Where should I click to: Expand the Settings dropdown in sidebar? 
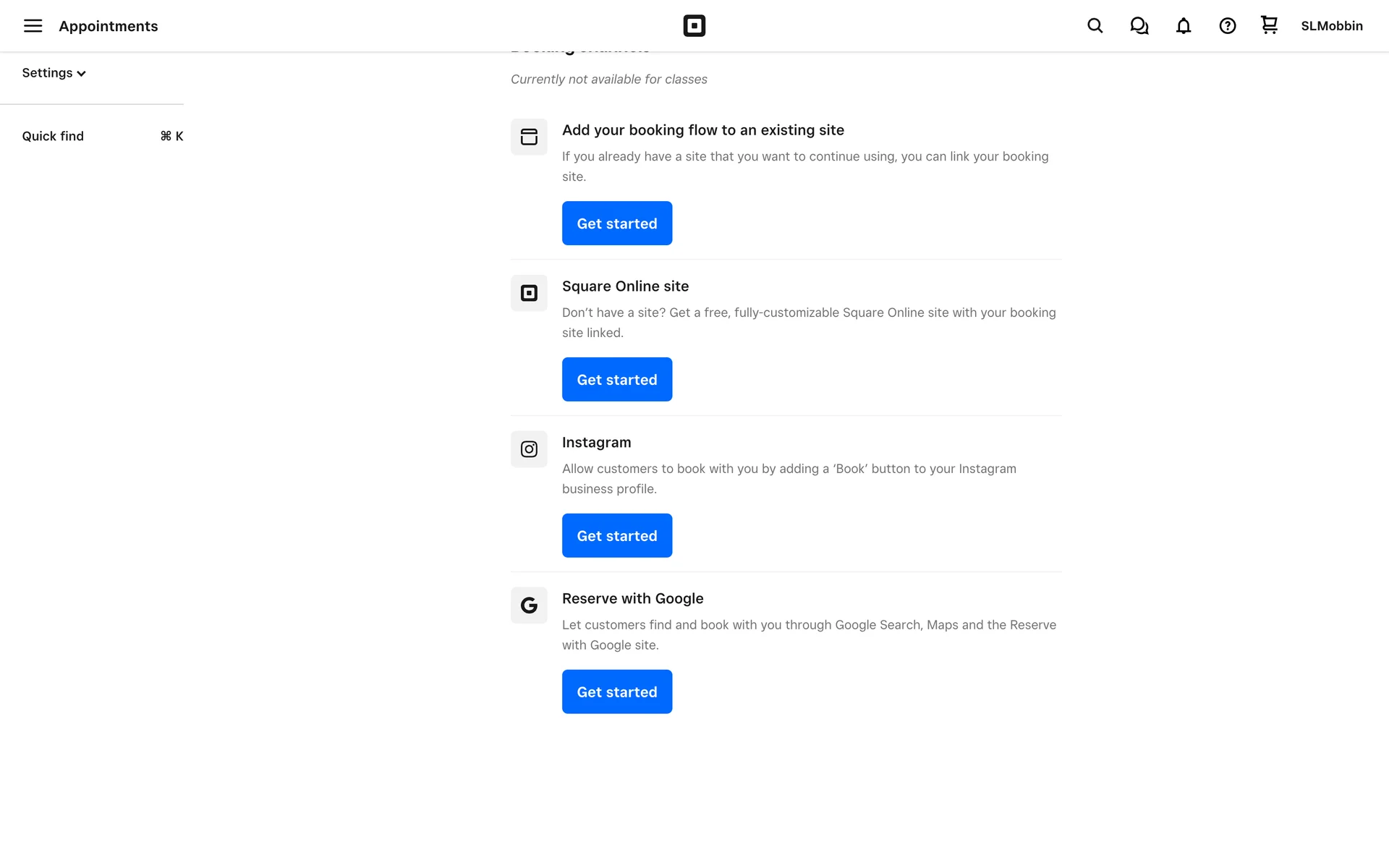pyautogui.click(x=54, y=73)
